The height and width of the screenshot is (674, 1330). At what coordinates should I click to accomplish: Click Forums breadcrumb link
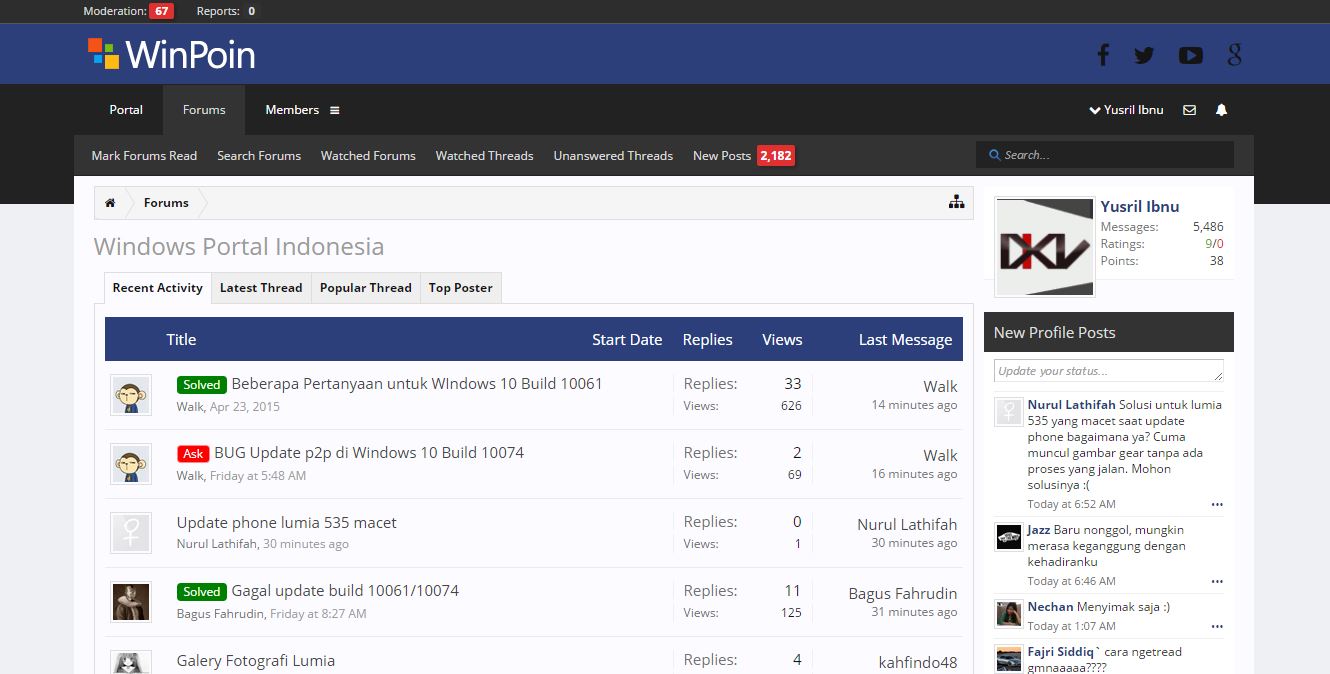click(166, 203)
